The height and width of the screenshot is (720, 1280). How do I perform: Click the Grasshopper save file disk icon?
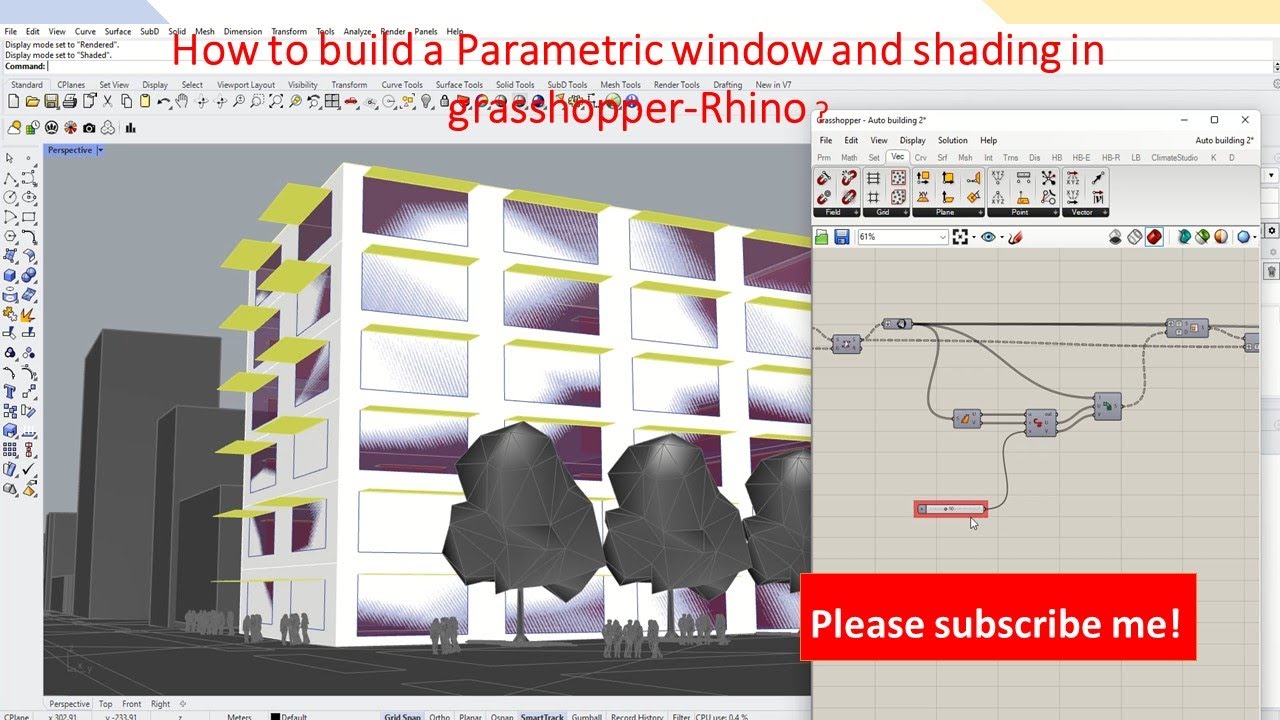[842, 237]
